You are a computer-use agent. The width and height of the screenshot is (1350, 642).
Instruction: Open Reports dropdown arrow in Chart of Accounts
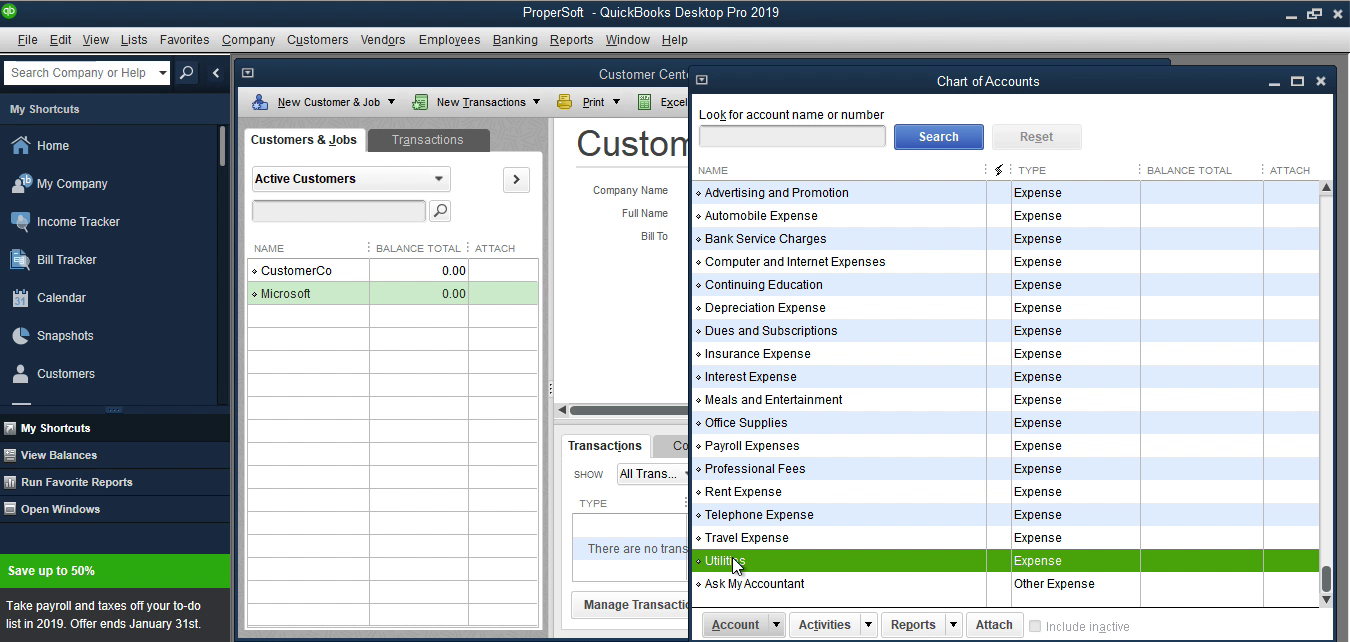click(x=954, y=625)
